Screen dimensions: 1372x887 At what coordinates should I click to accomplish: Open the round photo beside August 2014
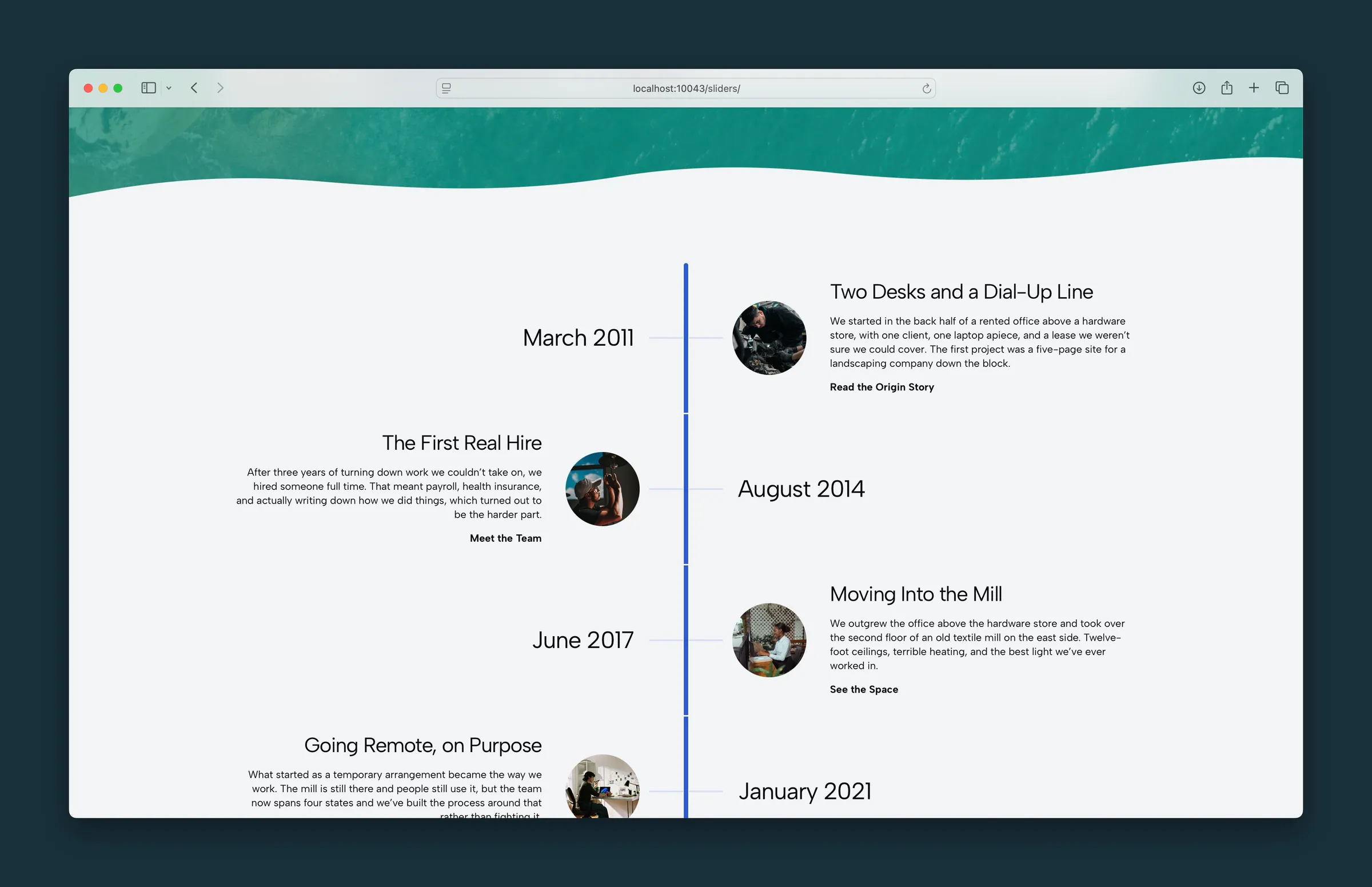[603, 489]
